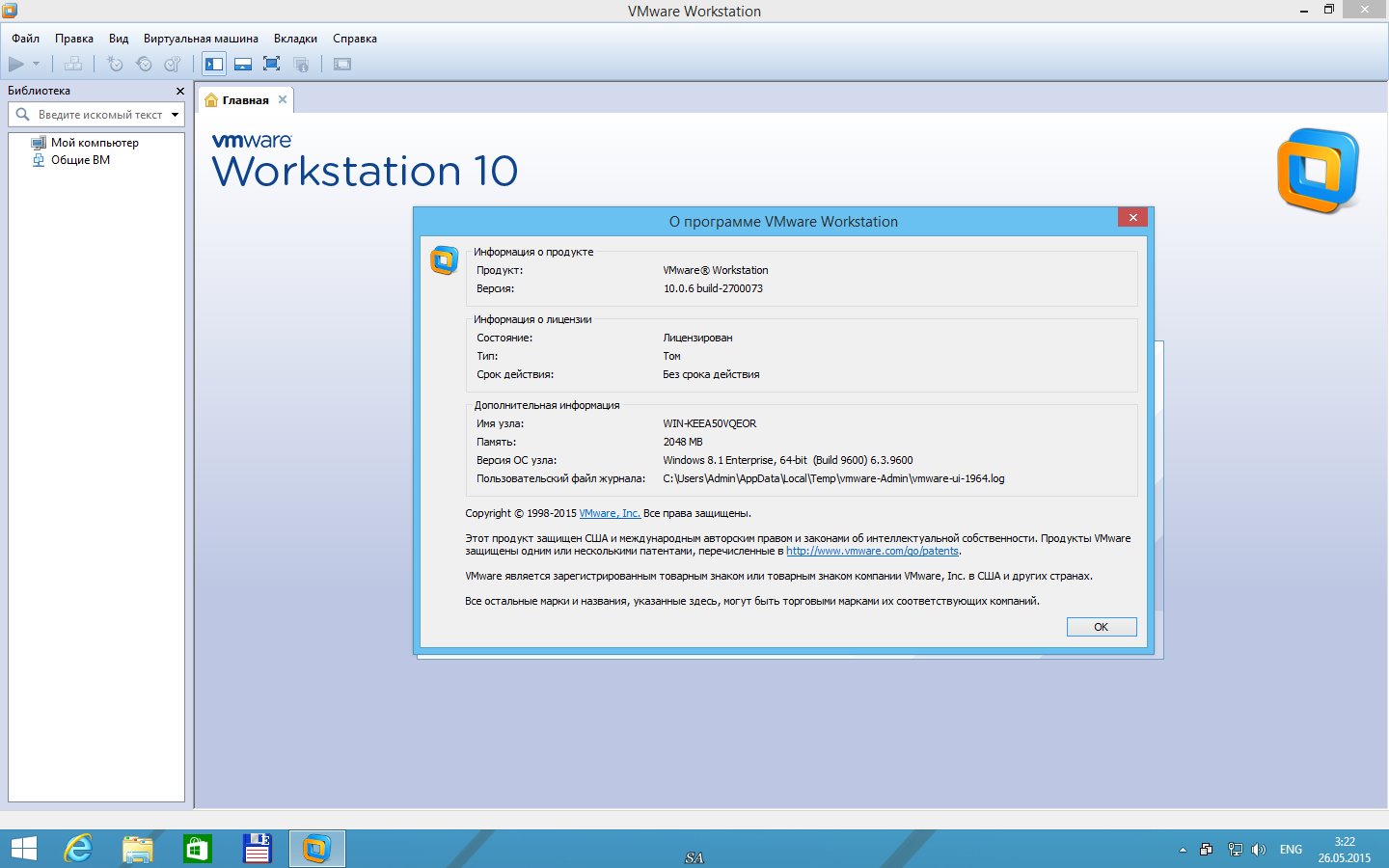Screen dimensions: 1389x868
Task: Click the Windows Start button
Action: click(23, 849)
